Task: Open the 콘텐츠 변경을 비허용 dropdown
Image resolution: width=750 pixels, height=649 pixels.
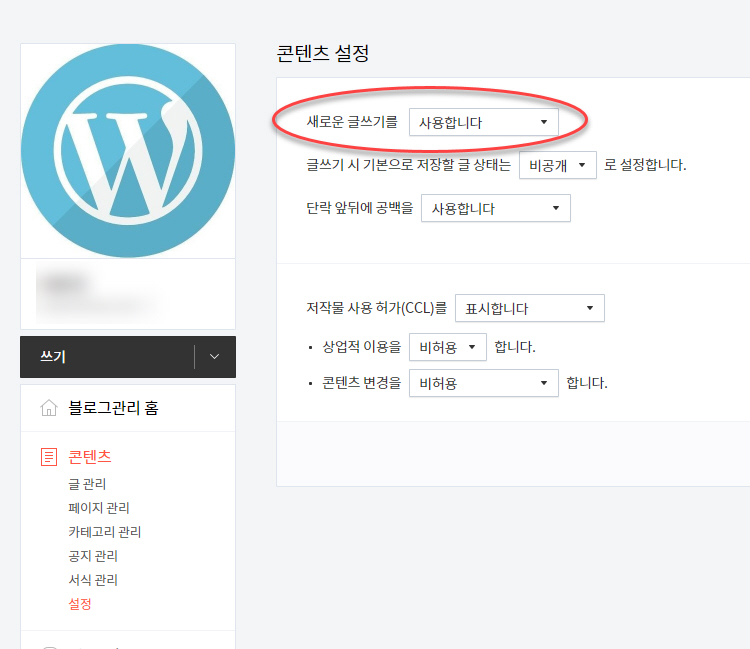Action: [484, 383]
